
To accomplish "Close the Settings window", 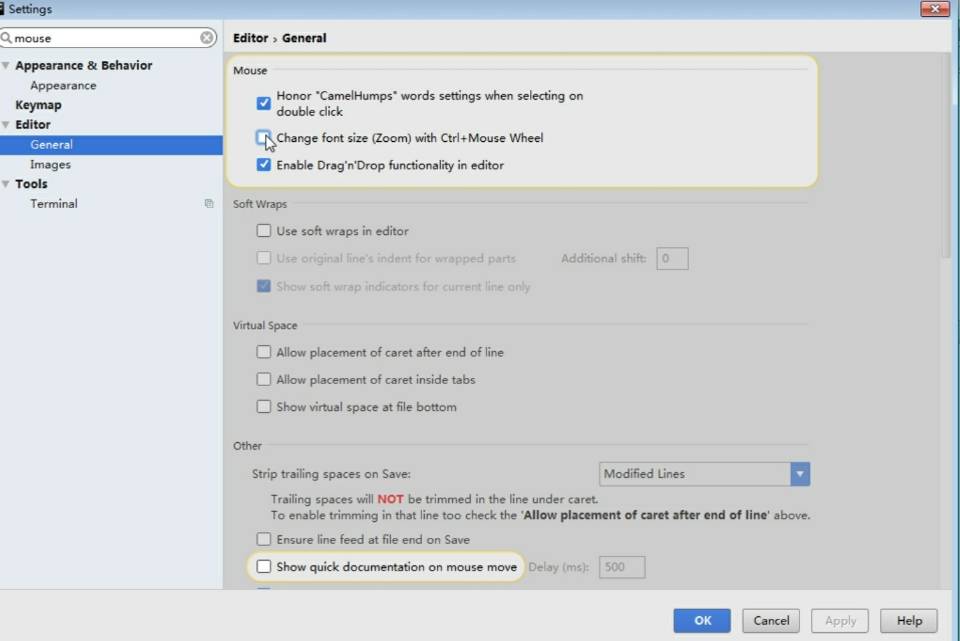I will (x=934, y=9).
